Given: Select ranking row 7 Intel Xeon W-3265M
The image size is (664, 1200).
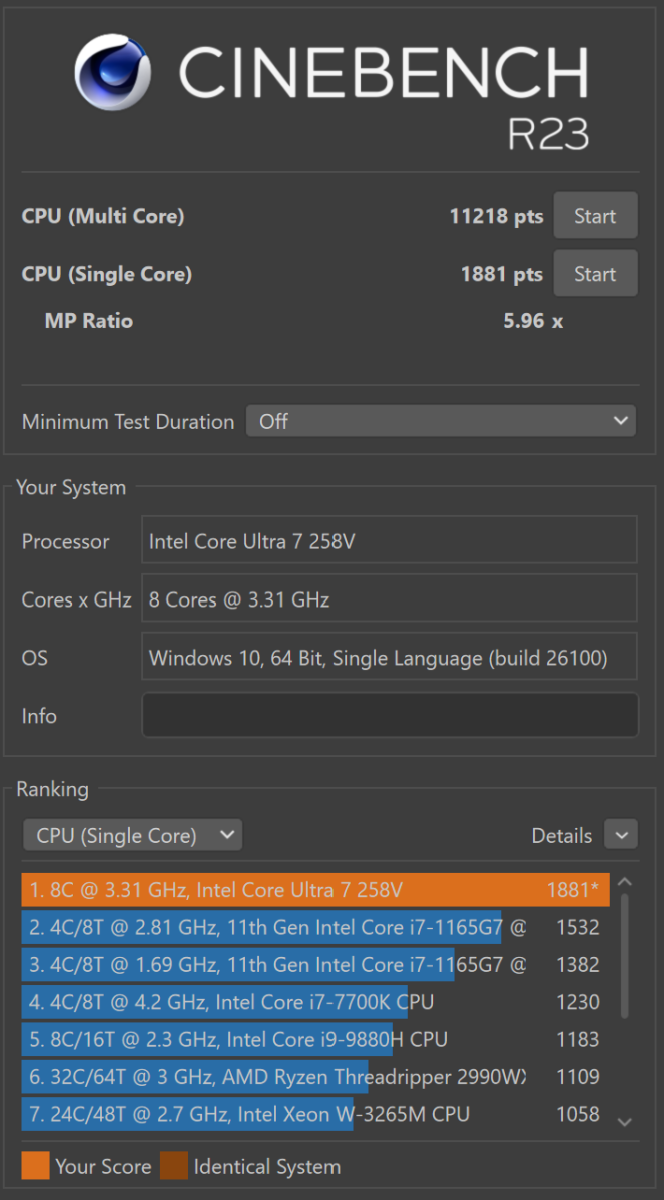Looking at the screenshot, I should point(315,1113).
